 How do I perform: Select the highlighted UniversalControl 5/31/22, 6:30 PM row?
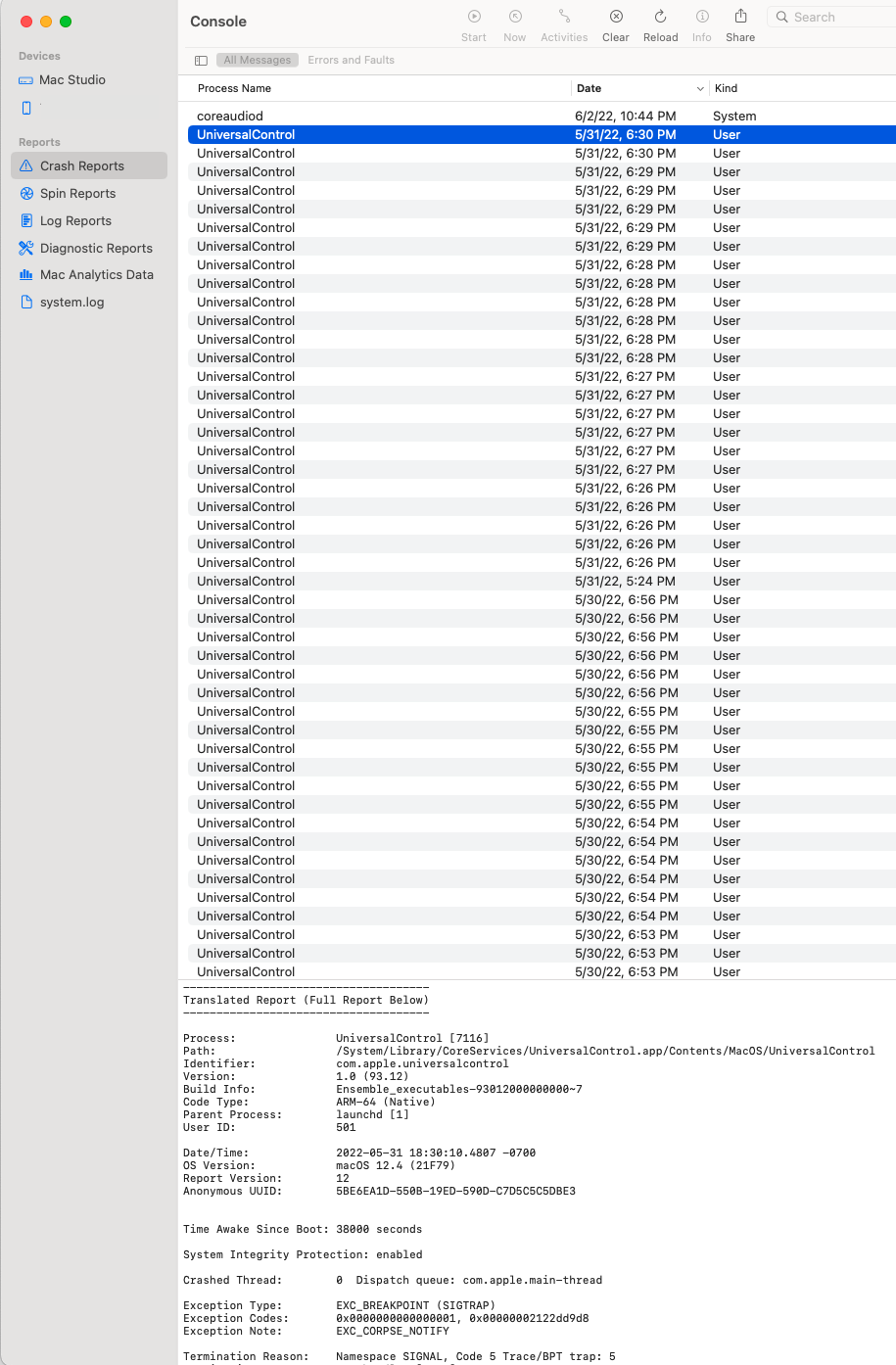(542, 135)
